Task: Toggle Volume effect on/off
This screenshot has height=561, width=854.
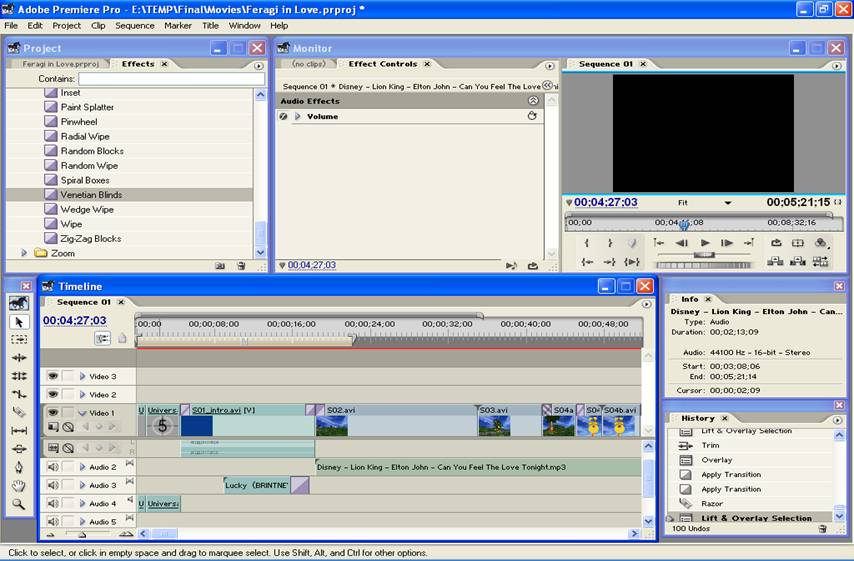Action: [283, 117]
